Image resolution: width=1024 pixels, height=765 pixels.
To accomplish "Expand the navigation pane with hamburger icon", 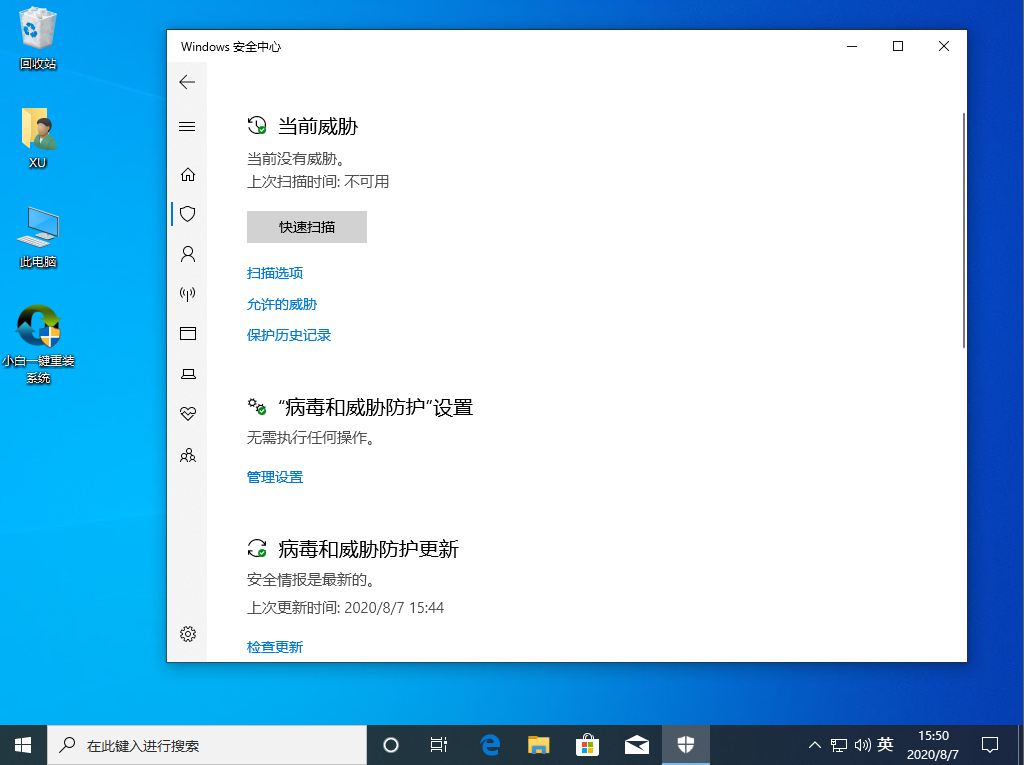I will pos(187,126).
